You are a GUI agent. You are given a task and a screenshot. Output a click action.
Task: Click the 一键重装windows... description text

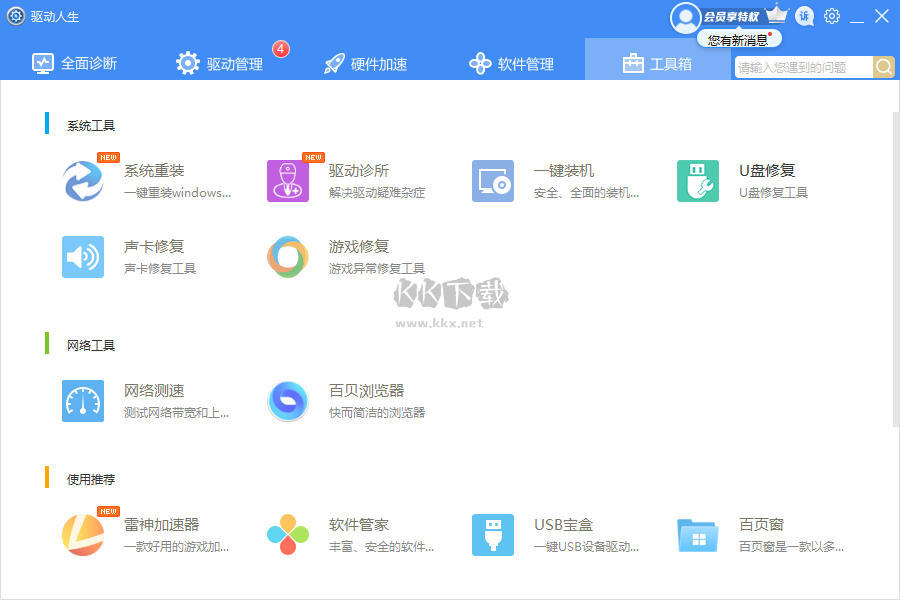177,193
